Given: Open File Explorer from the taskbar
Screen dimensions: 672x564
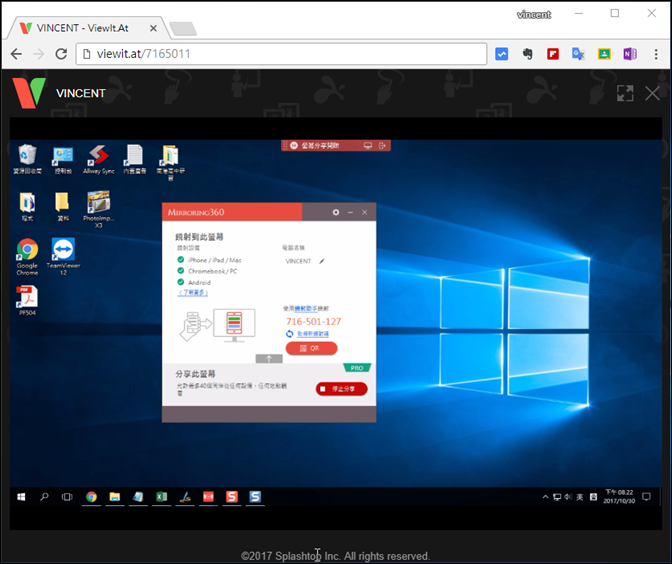Looking at the screenshot, I should [x=114, y=497].
